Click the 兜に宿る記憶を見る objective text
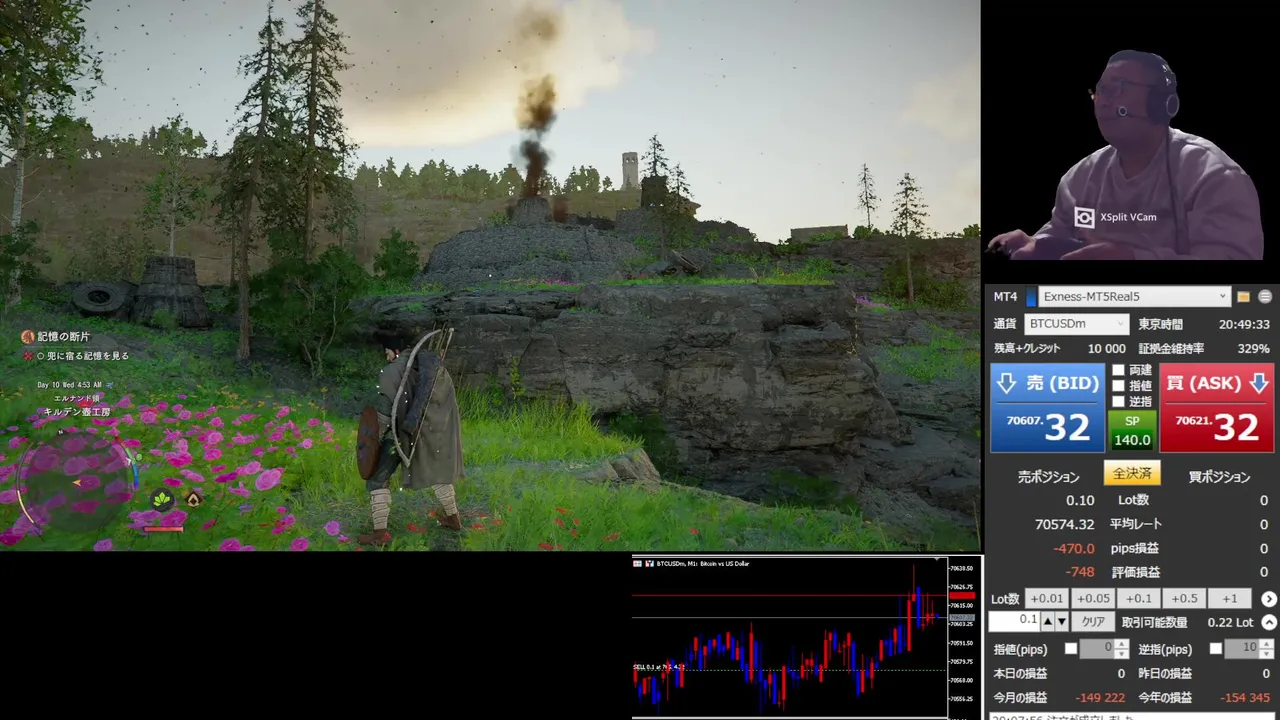Screen dimensions: 1280x720 88,355
